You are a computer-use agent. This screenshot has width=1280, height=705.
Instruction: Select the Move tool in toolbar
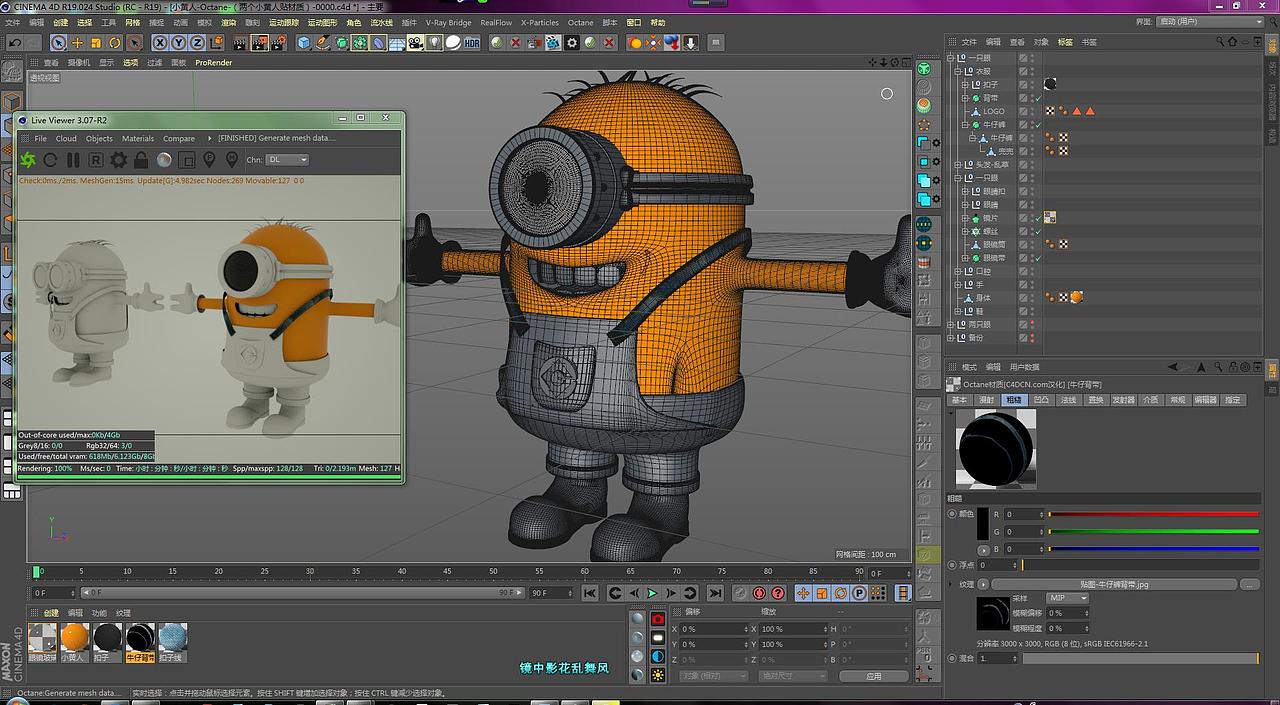(x=77, y=43)
